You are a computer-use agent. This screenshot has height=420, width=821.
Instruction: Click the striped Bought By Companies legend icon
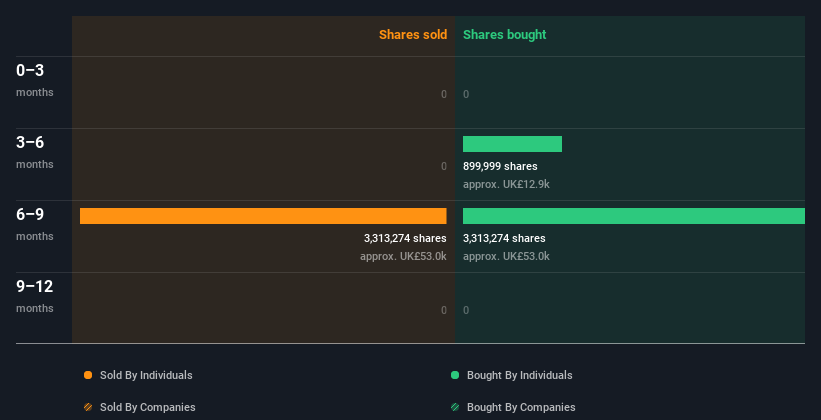(x=455, y=407)
